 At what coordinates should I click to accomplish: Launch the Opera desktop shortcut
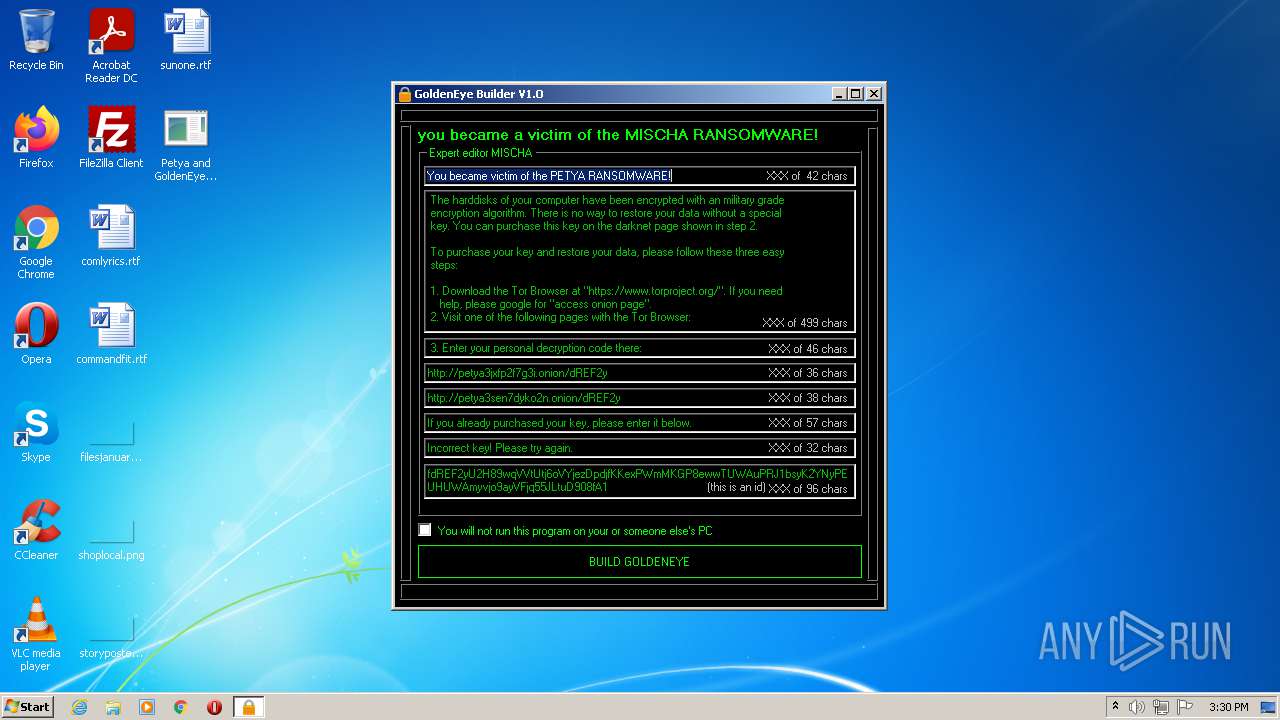[x=36, y=334]
